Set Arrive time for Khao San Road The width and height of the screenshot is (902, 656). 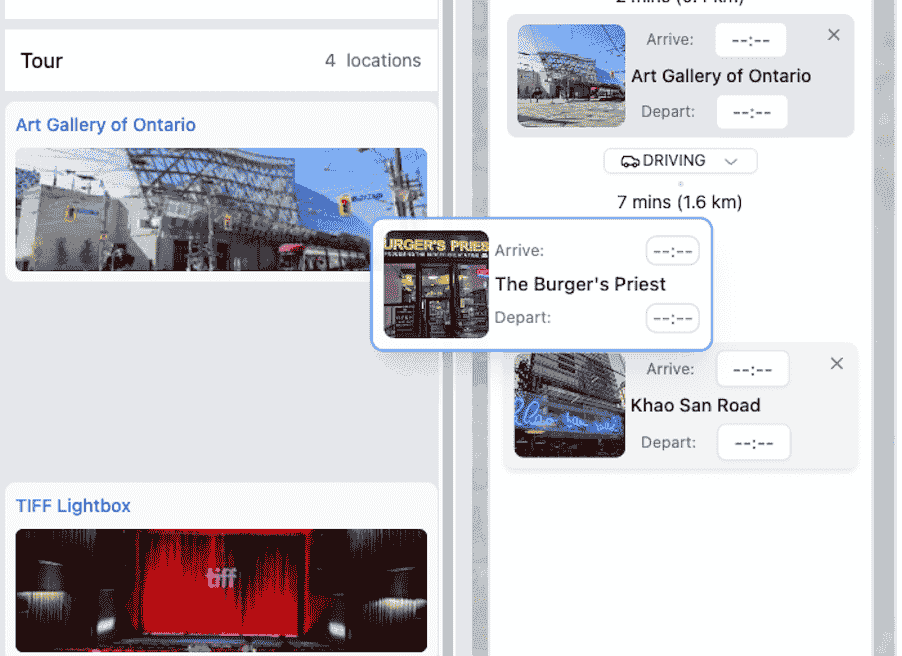[752, 369]
